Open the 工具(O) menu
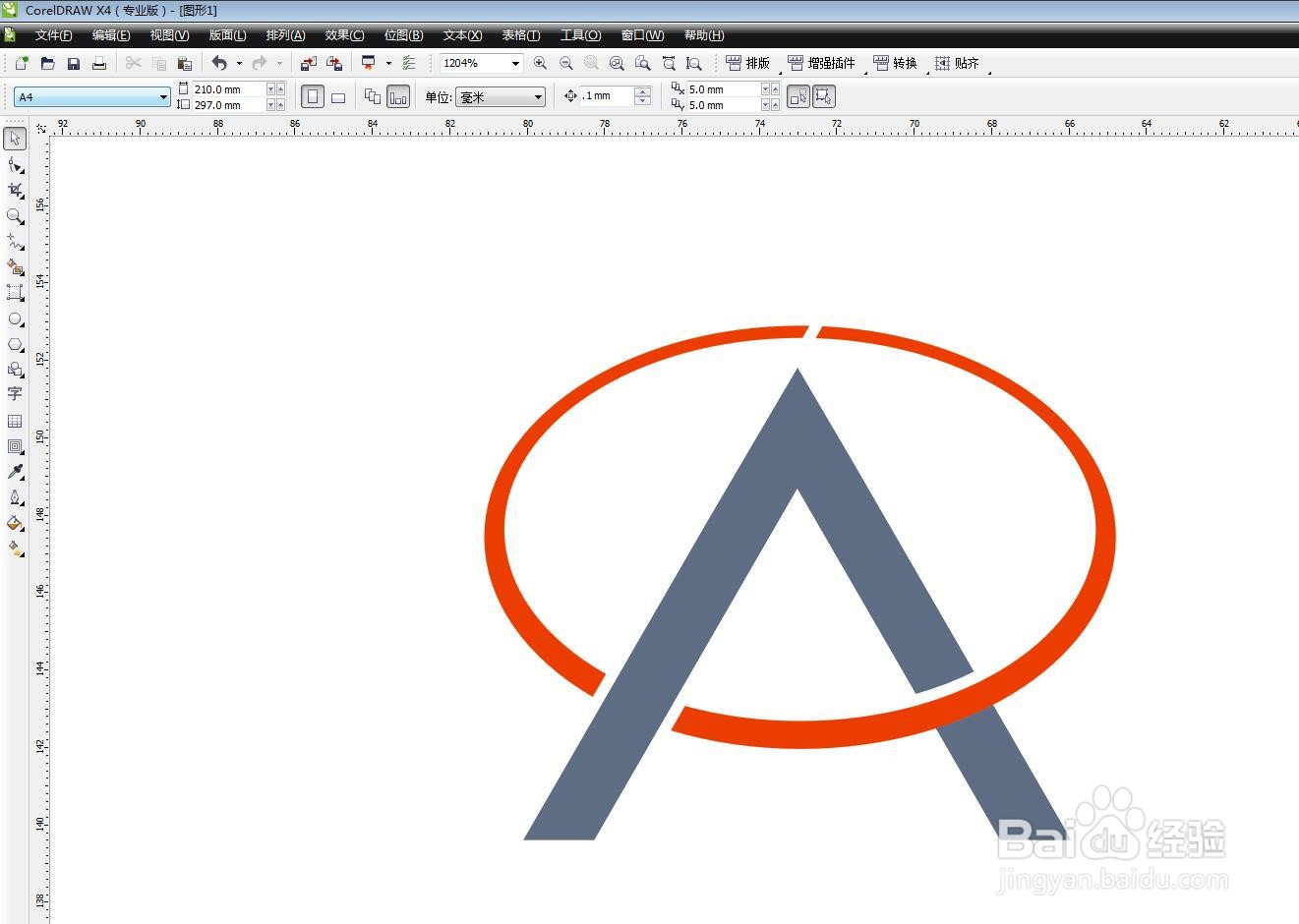Viewport: 1299px width, 924px height. [x=580, y=35]
